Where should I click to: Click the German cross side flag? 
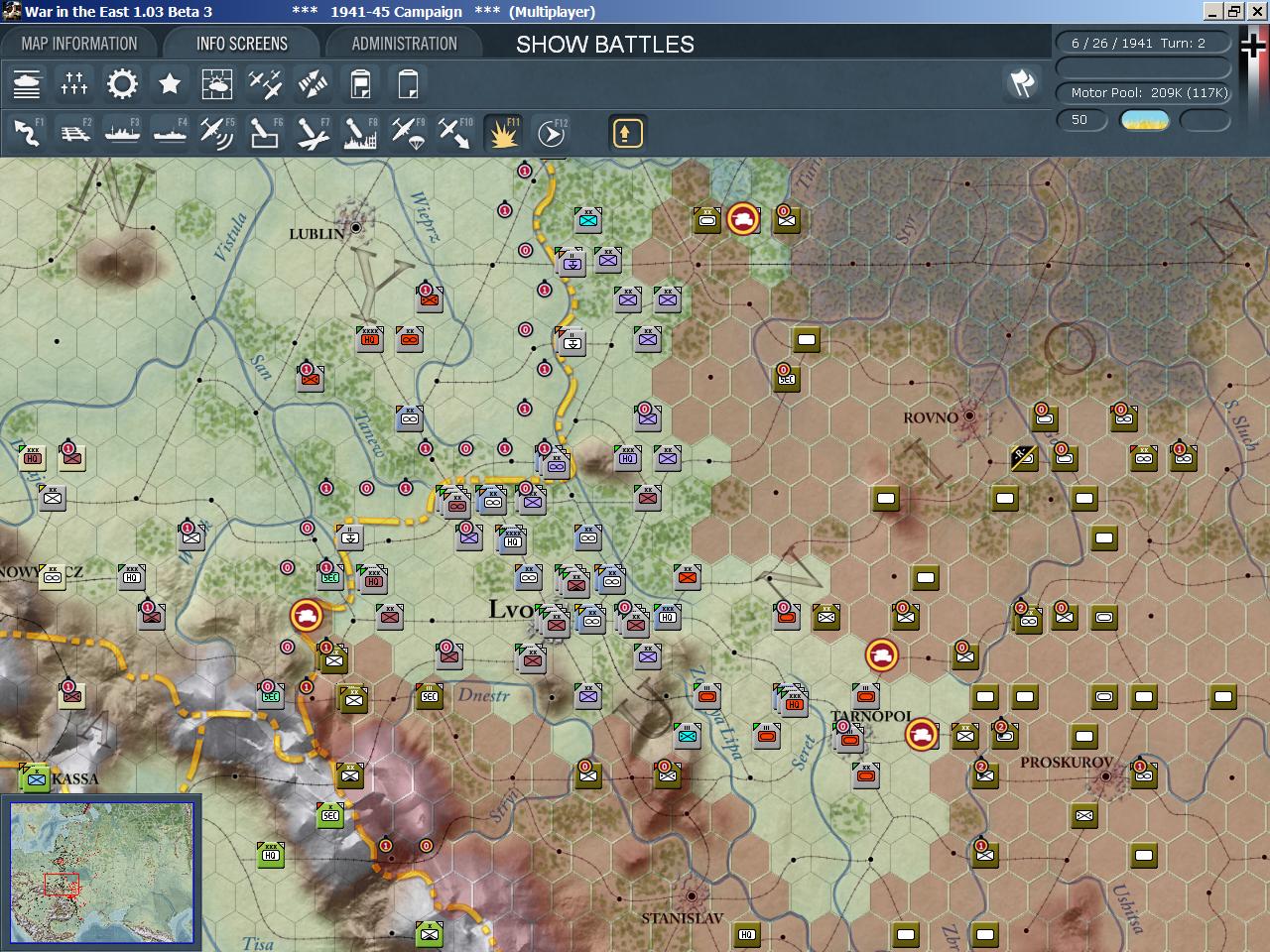point(1255,47)
